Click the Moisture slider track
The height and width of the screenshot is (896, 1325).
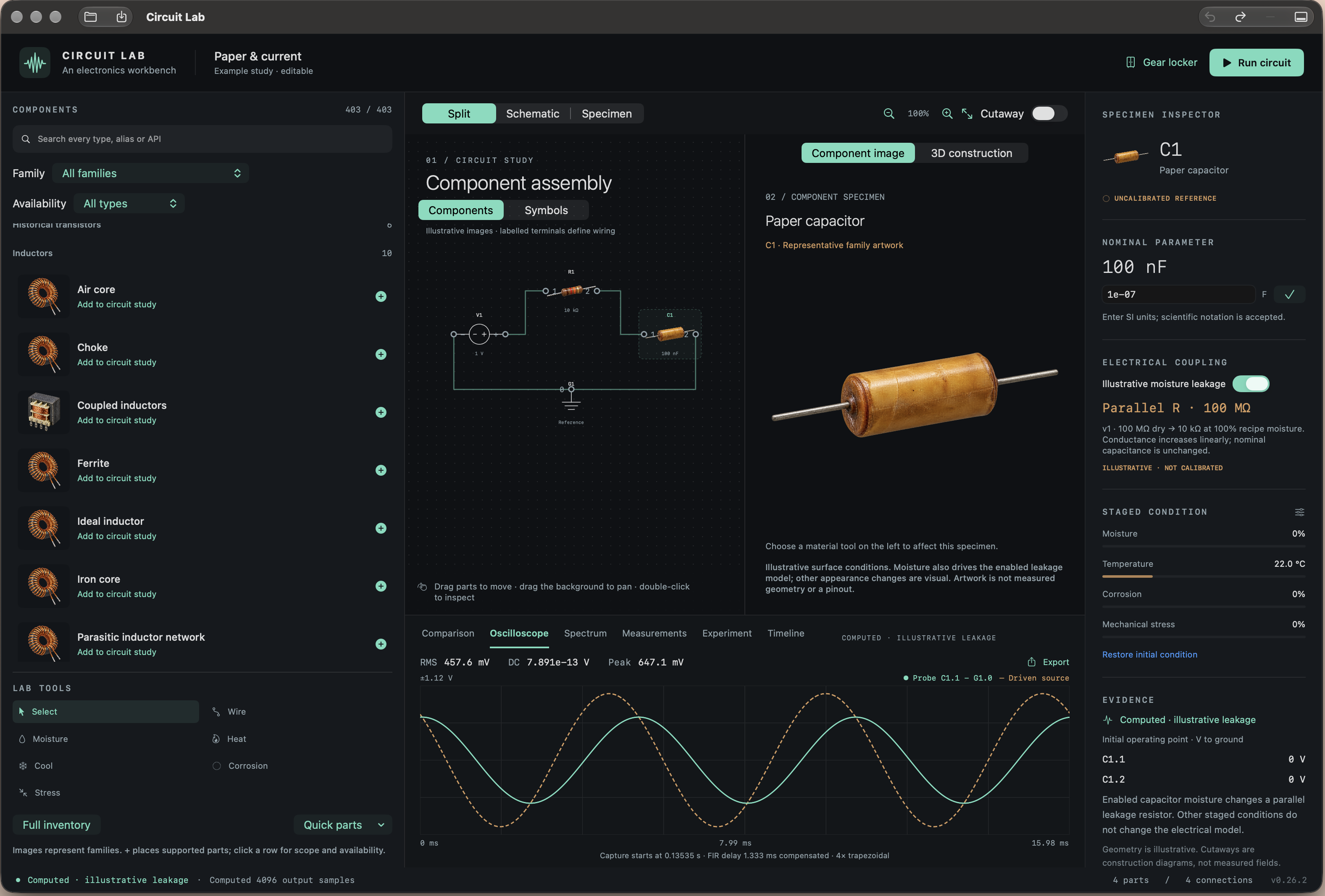point(1203,546)
